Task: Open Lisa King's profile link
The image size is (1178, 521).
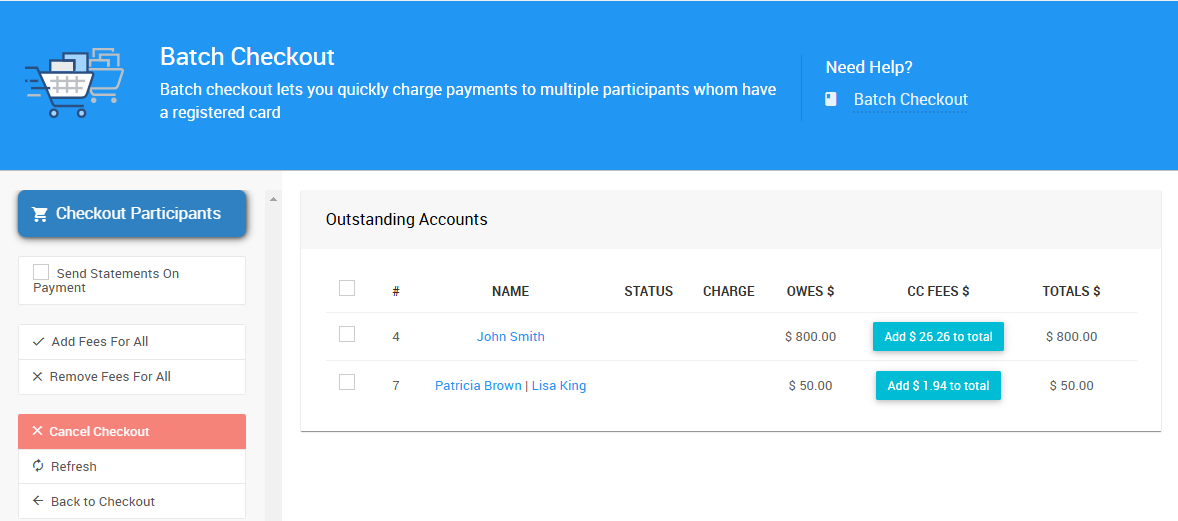Action: click(x=559, y=386)
